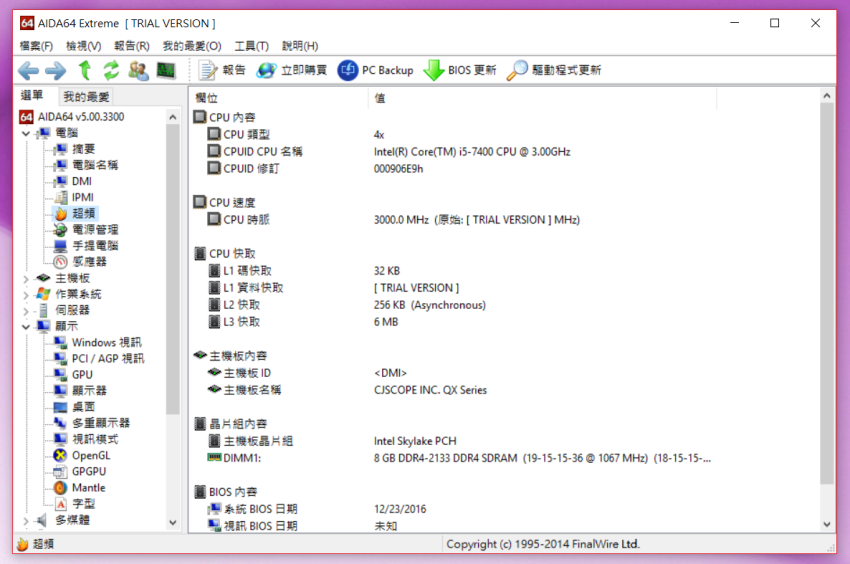Click the green Up arrow icon
850x564 pixels.
point(85,70)
